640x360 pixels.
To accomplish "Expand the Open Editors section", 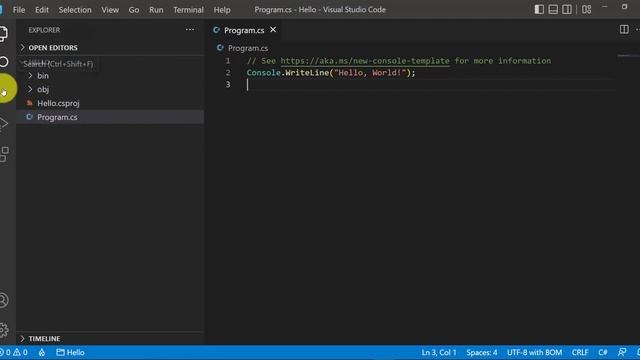I will point(110,48).
